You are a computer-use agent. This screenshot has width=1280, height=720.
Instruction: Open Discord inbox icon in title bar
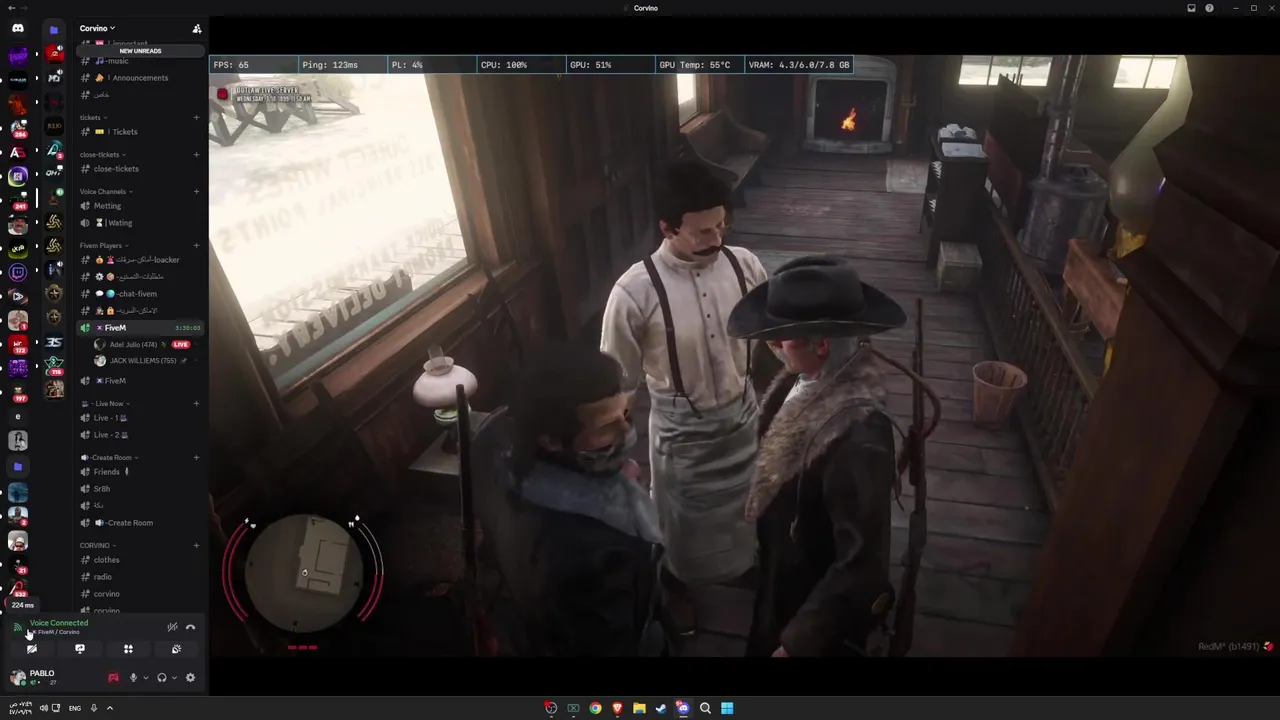point(1191,8)
